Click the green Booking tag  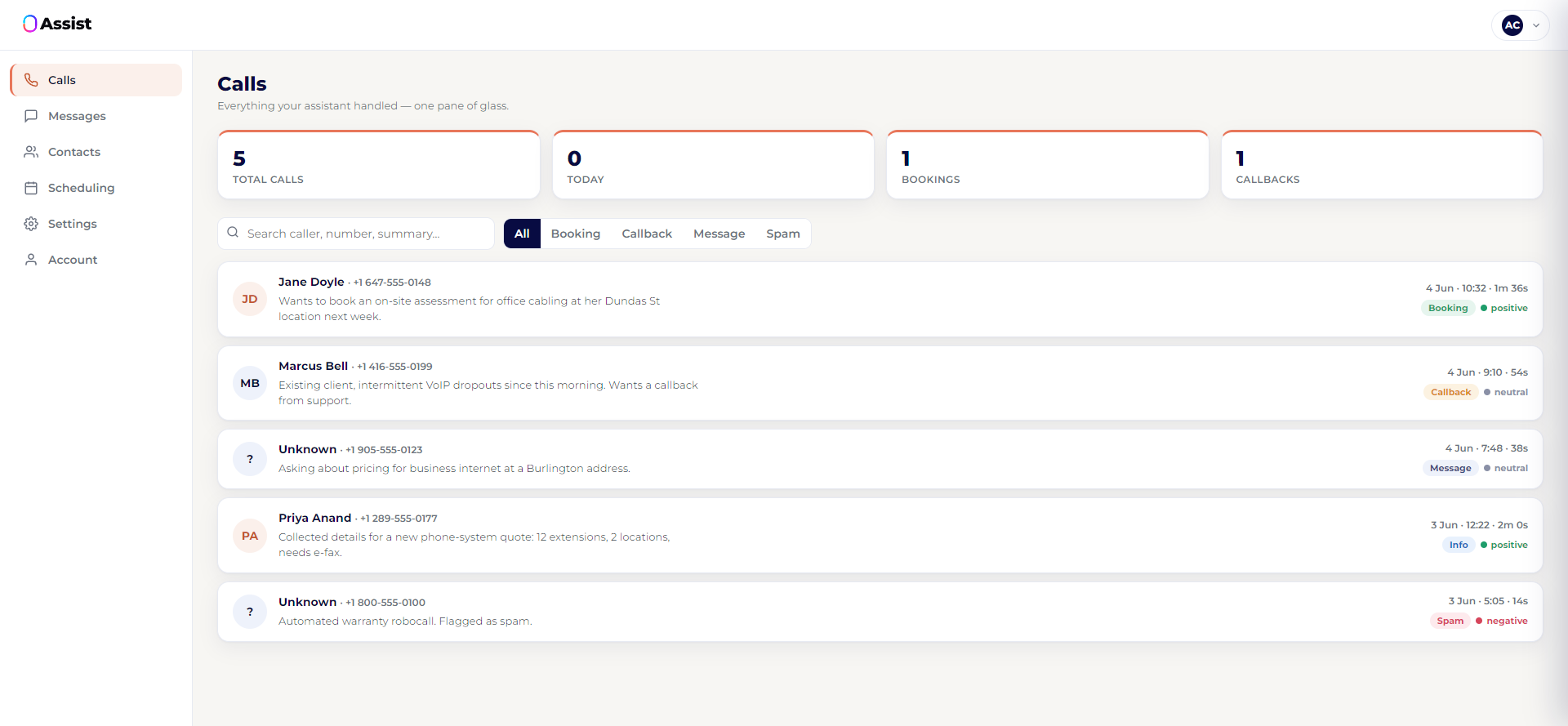click(x=1448, y=308)
